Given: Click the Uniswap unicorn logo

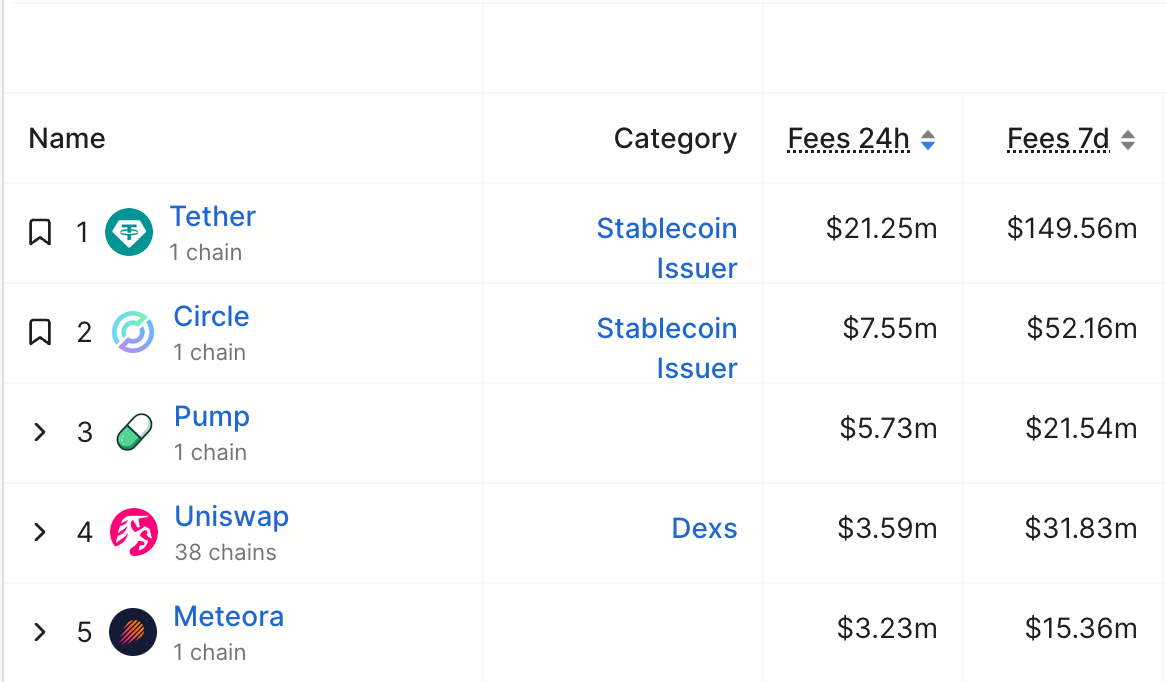Looking at the screenshot, I should [133, 532].
